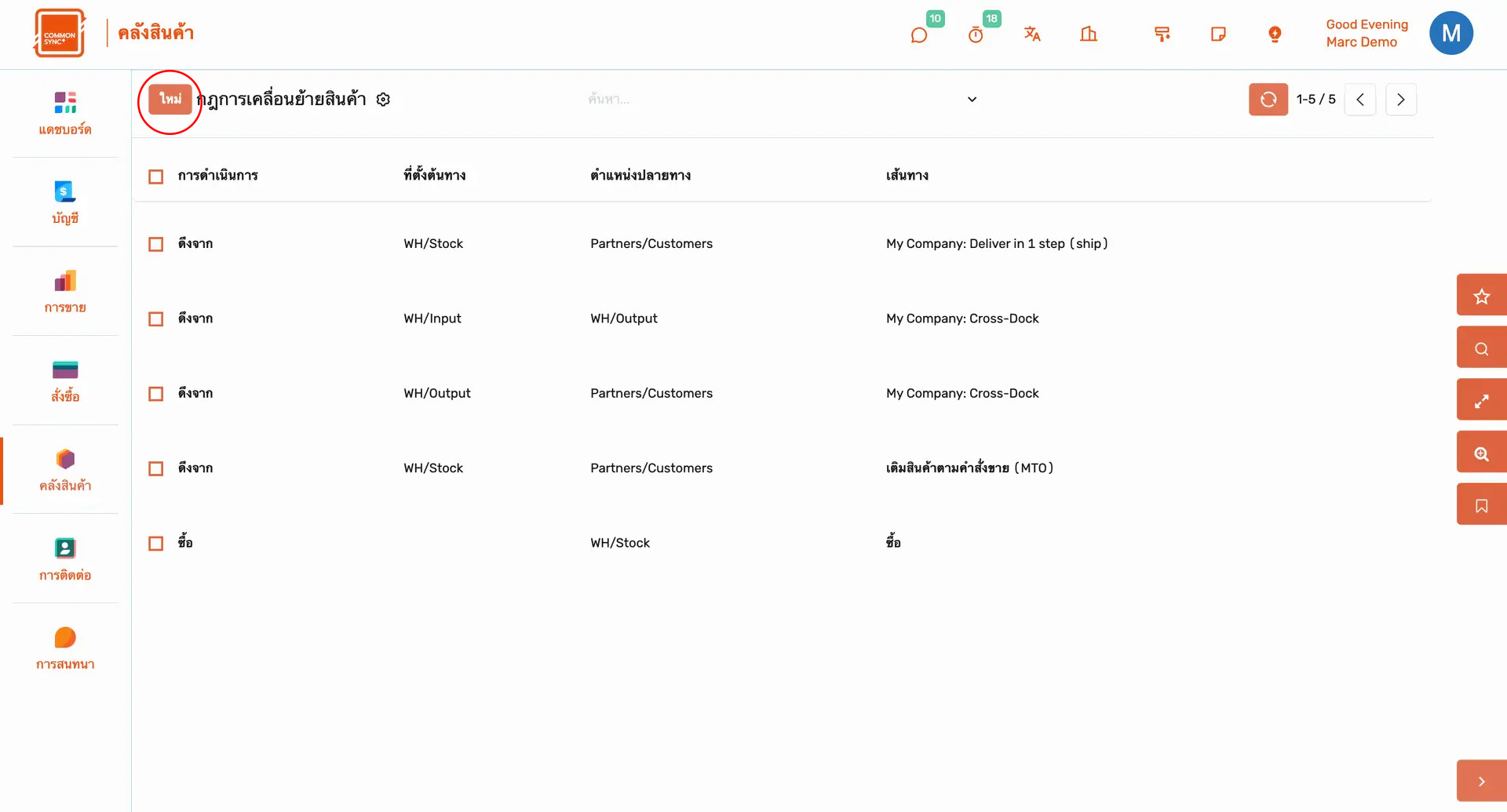Open My Company: Deliver in 1 step (ship)

pyautogui.click(x=997, y=244)
